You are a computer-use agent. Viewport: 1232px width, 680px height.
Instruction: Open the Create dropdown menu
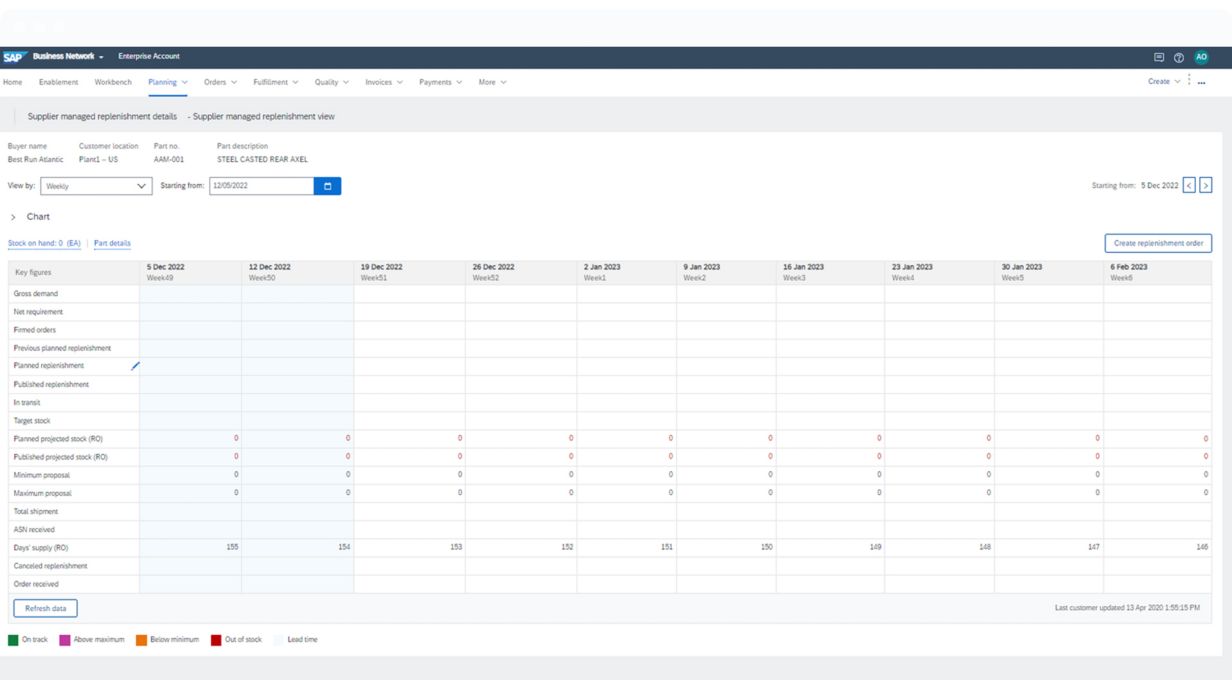pyautogui.click(x=1163, y=82)
